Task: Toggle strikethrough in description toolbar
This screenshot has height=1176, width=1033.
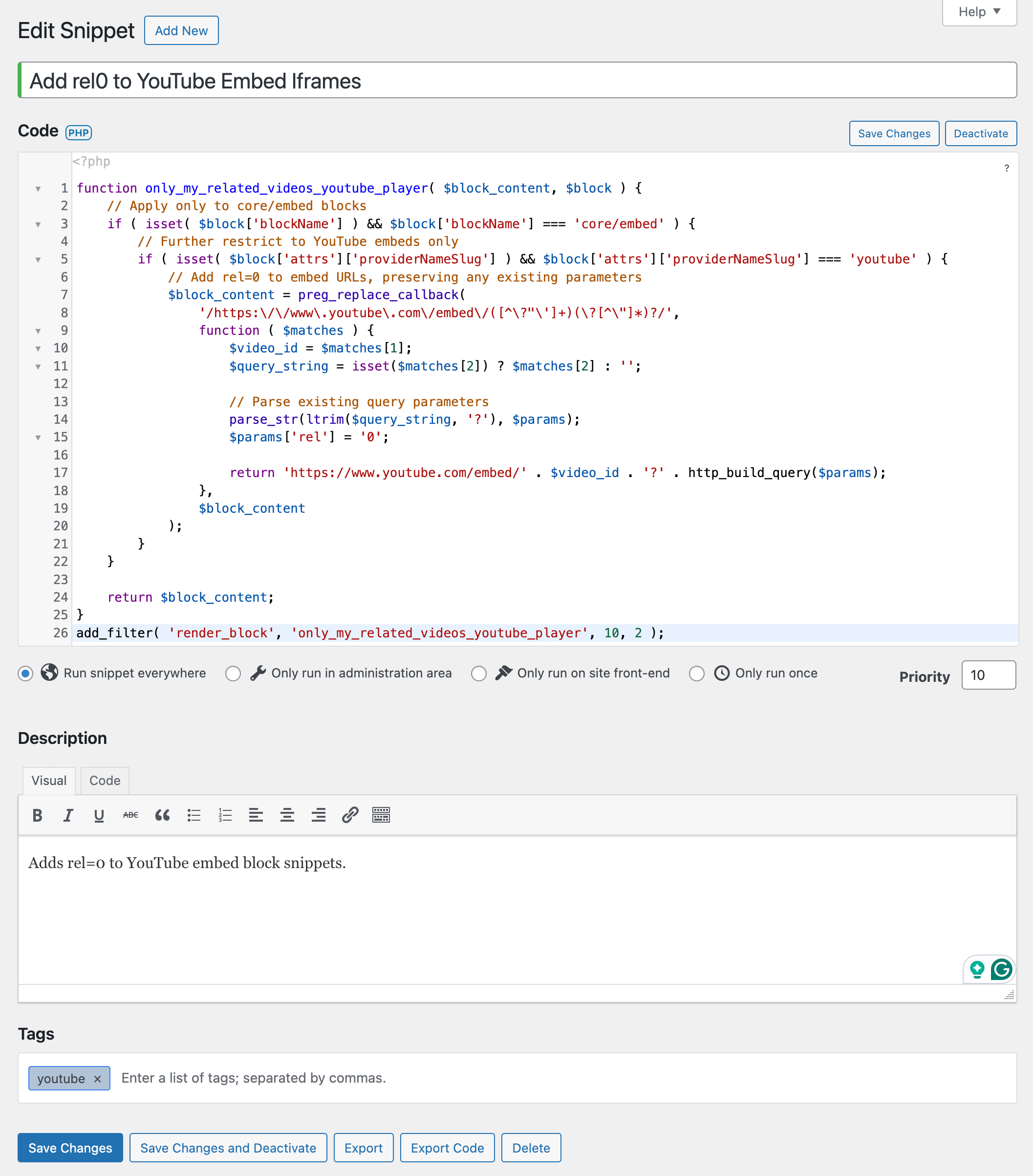Action: [x=130, y=815]
